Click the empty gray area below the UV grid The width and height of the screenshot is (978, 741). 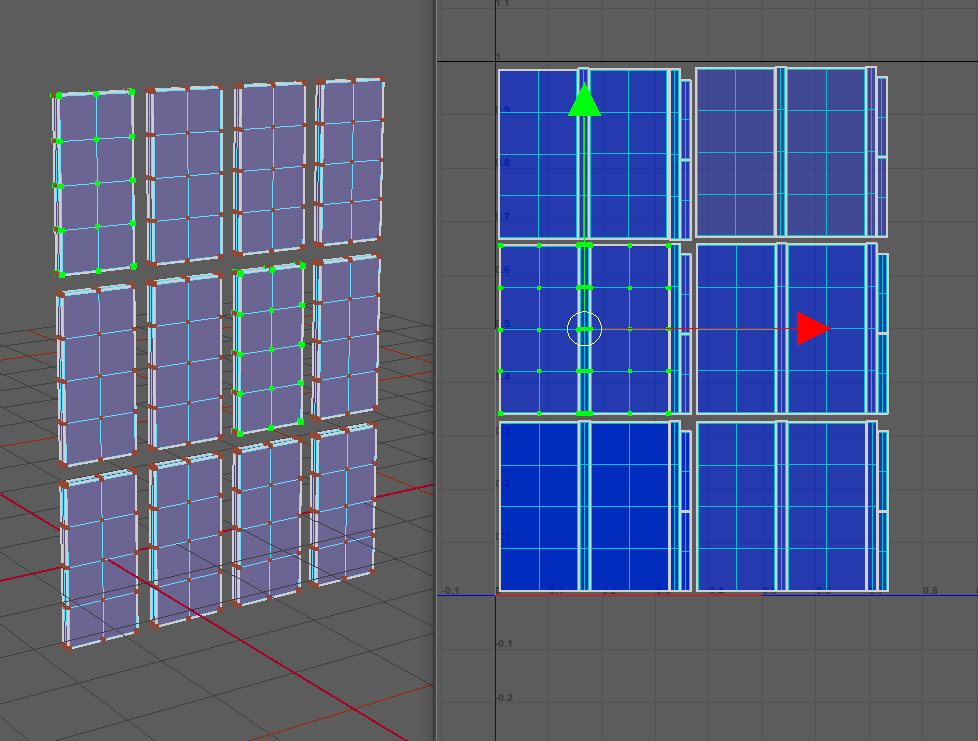pyautogui.click(x=700, y=670)
